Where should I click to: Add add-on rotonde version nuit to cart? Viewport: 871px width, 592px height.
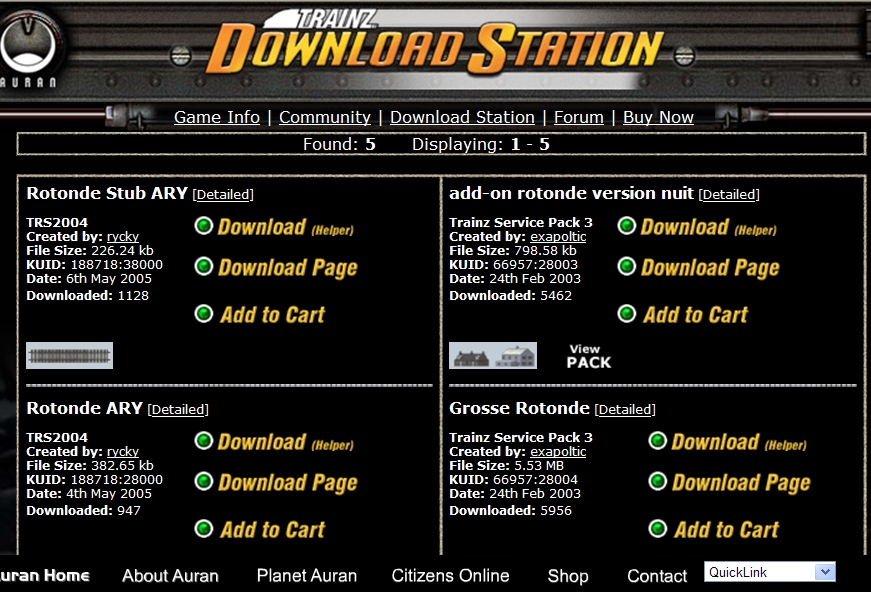click(x=683, y=314)
